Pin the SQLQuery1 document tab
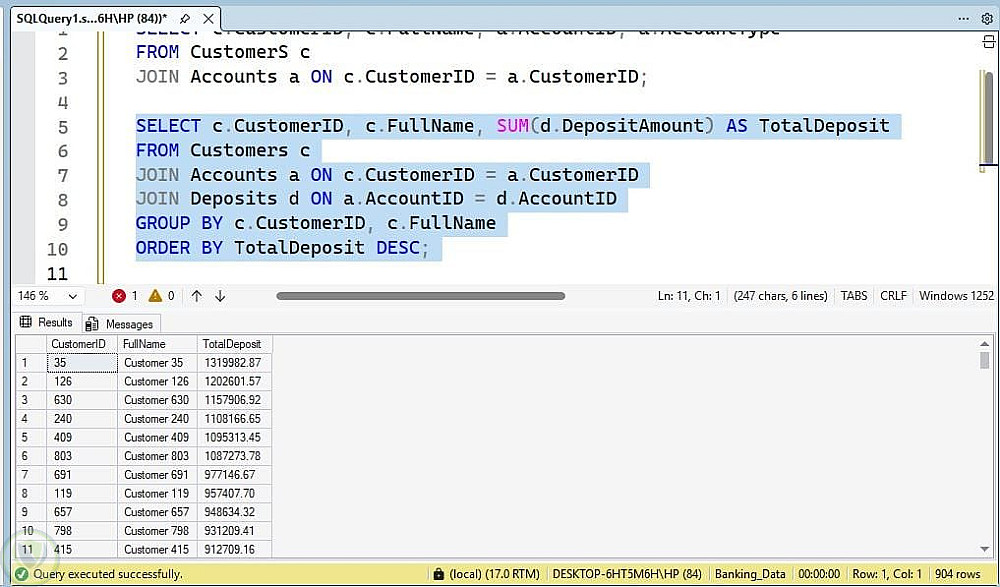The image size is (1000, 587). coord(185,18)
